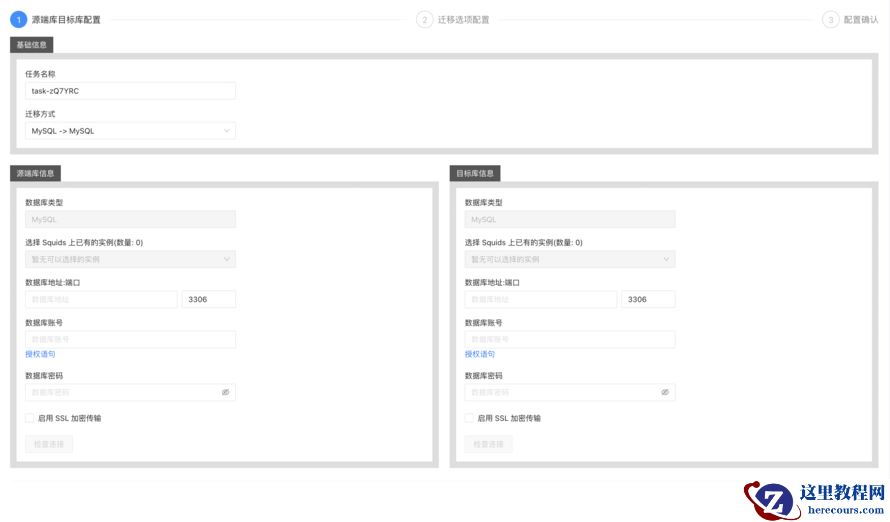Click target 选择 Squids 上已有的实例 label
Viewport: 890px width, 522px height.
523,242
